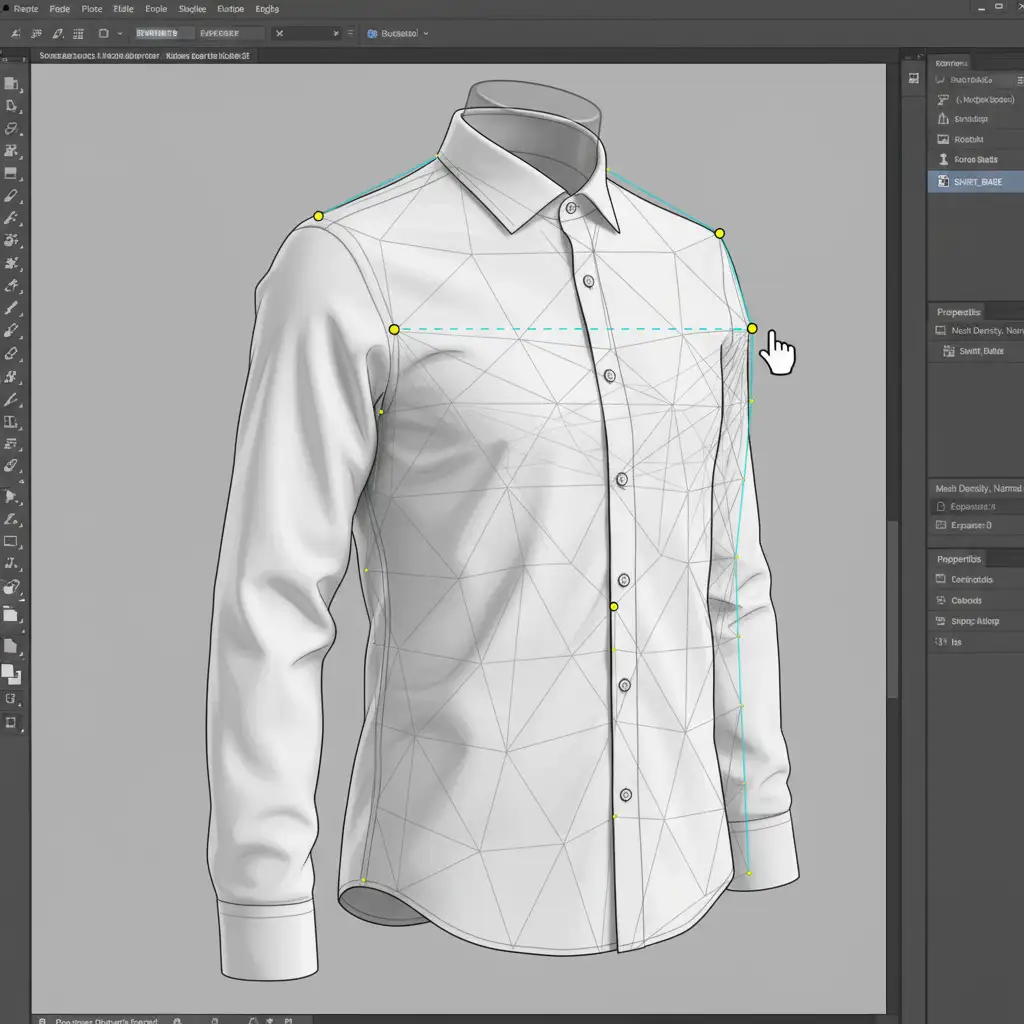This screenshot has width=1024, height=1024.
Task: Click the collapsed panel icon beside the canvas
Action: click(912, 78)
